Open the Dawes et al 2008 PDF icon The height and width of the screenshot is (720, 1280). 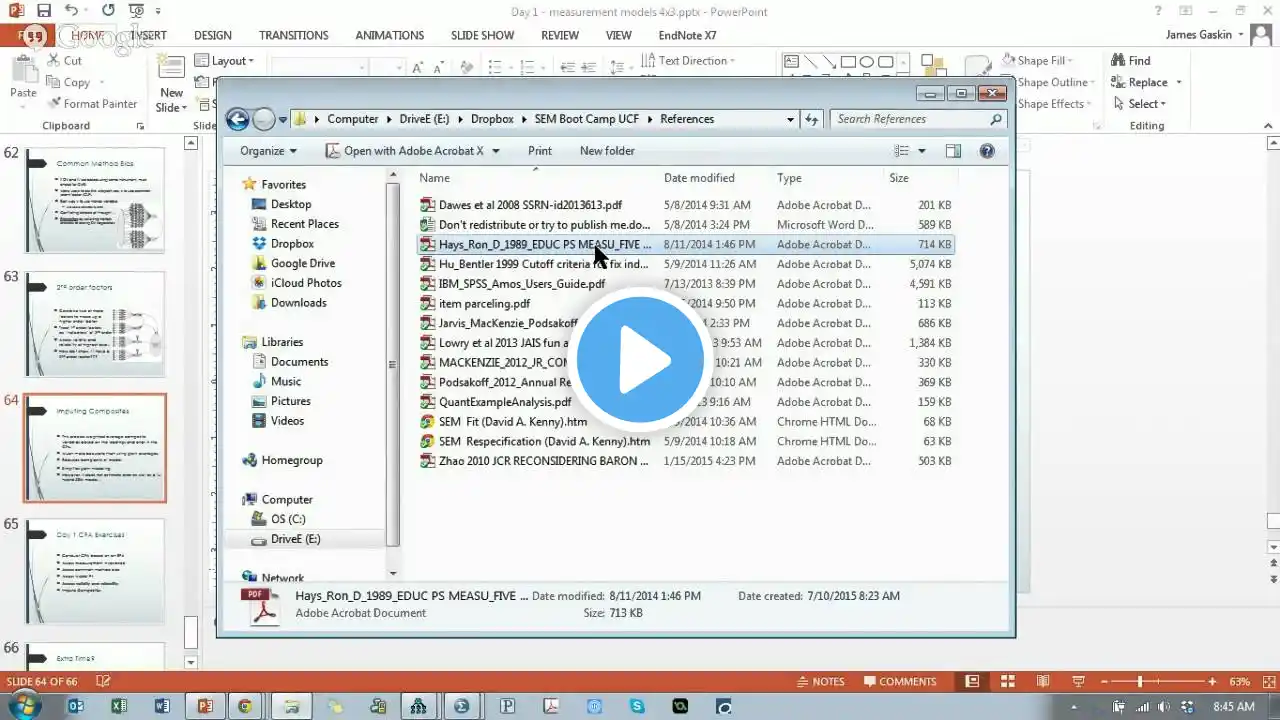(x=427, y=205)
